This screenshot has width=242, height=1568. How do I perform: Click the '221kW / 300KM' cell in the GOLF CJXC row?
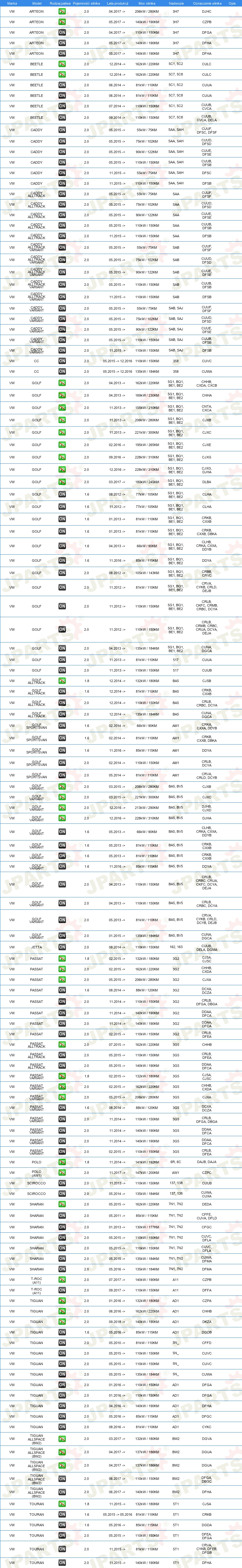click(147, 433)
